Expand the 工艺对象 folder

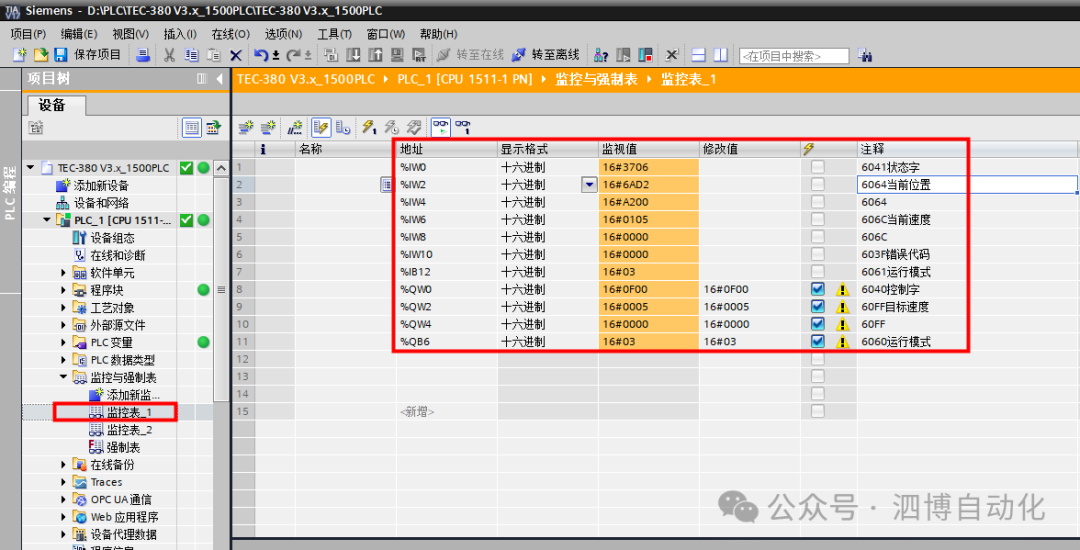tap(63, 308)
